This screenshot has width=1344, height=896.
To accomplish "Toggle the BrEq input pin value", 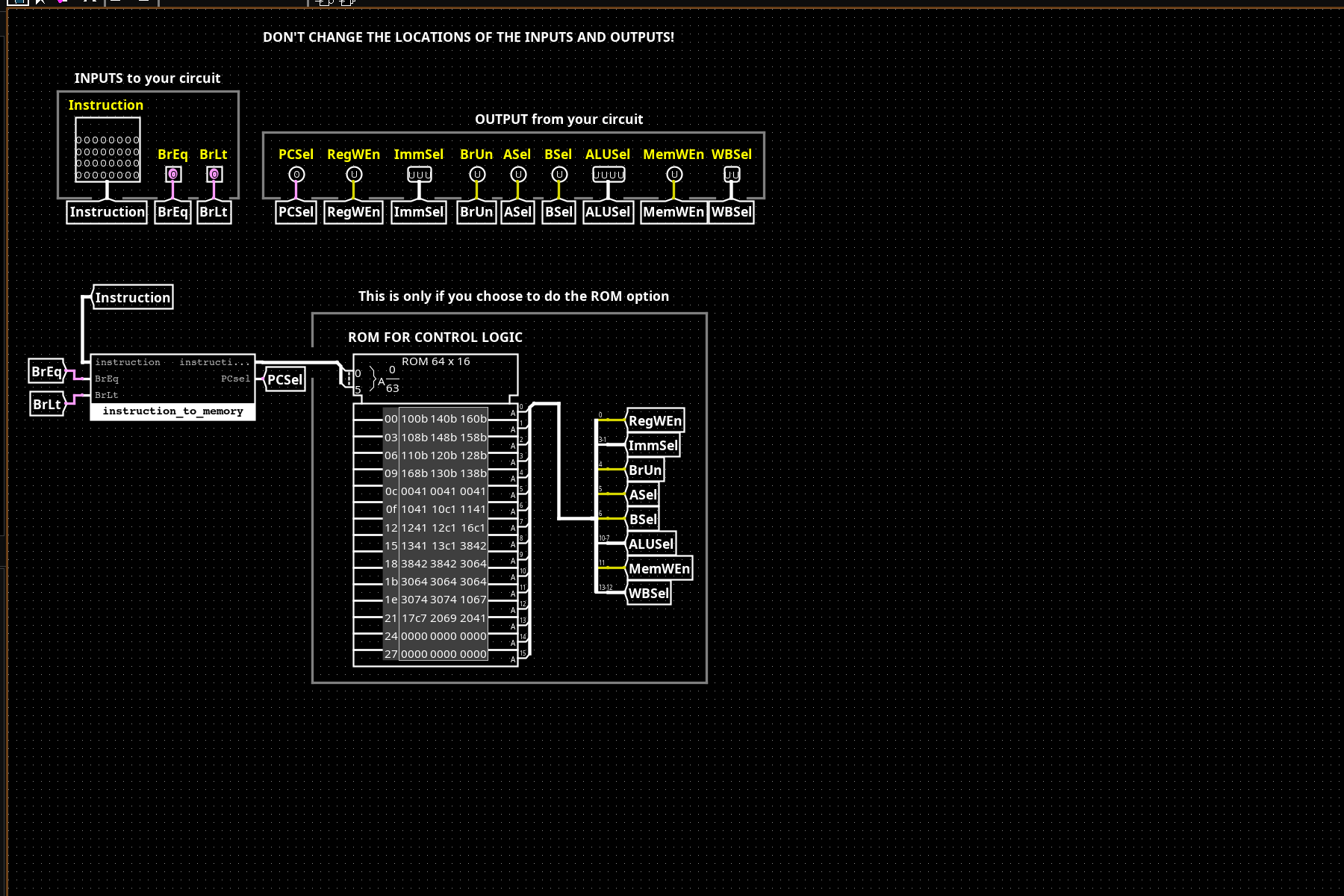I will [173, 174].
